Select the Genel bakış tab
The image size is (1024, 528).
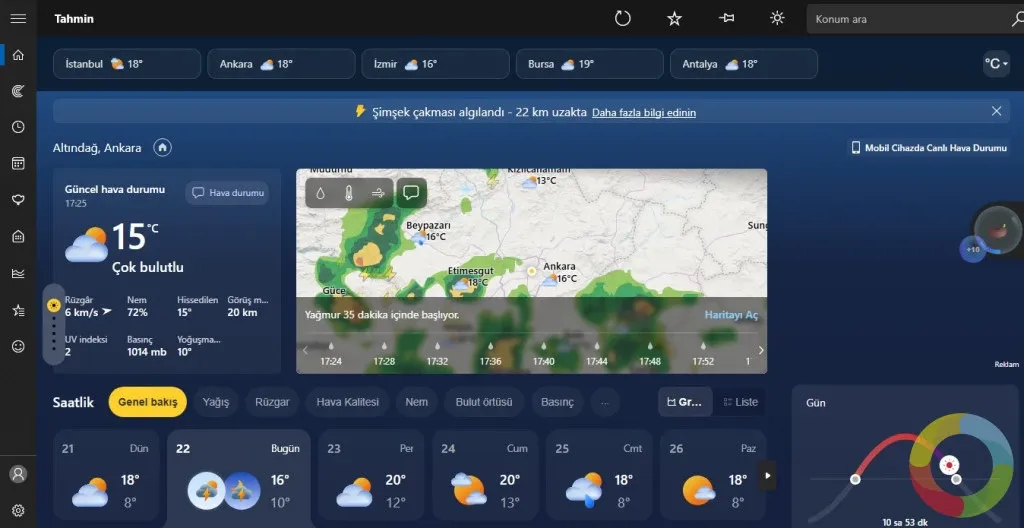pos(148,402)
